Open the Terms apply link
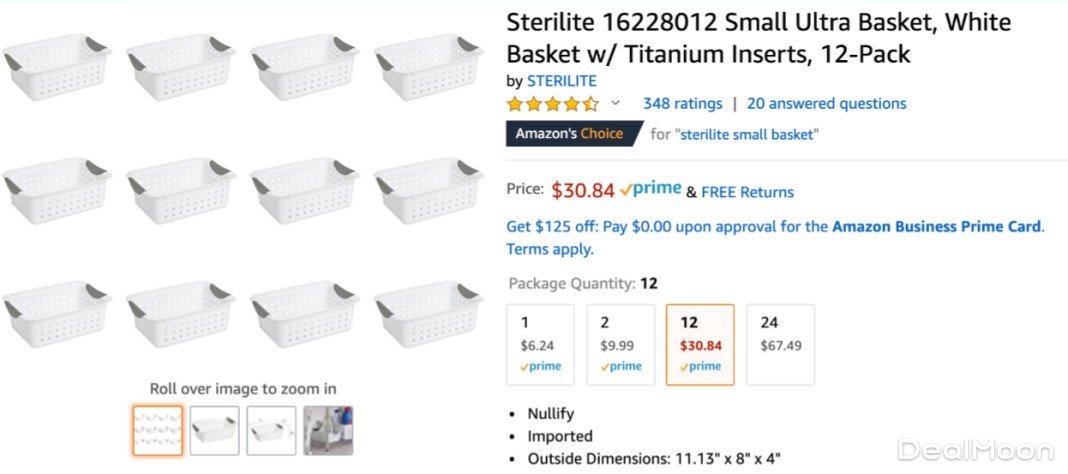 [x=549, y=249]
